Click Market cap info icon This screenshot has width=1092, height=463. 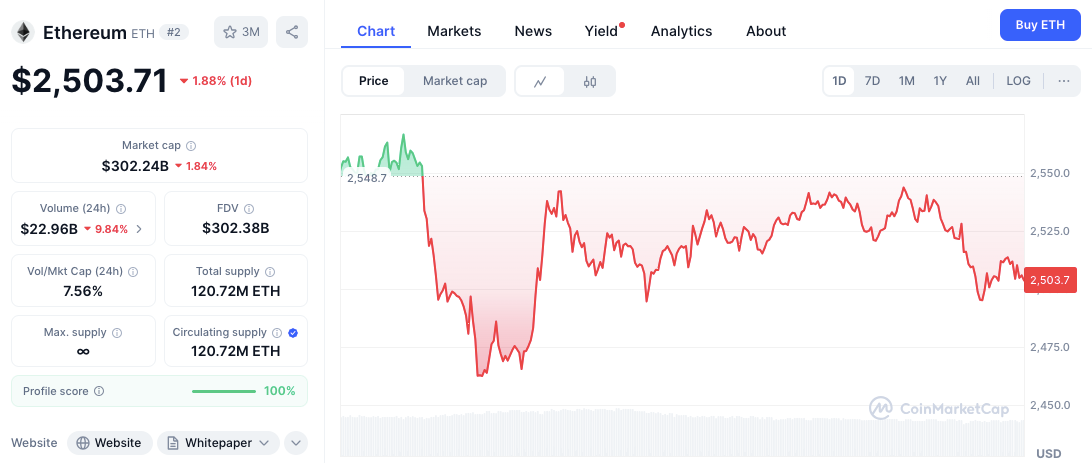[x=191, y=146]
